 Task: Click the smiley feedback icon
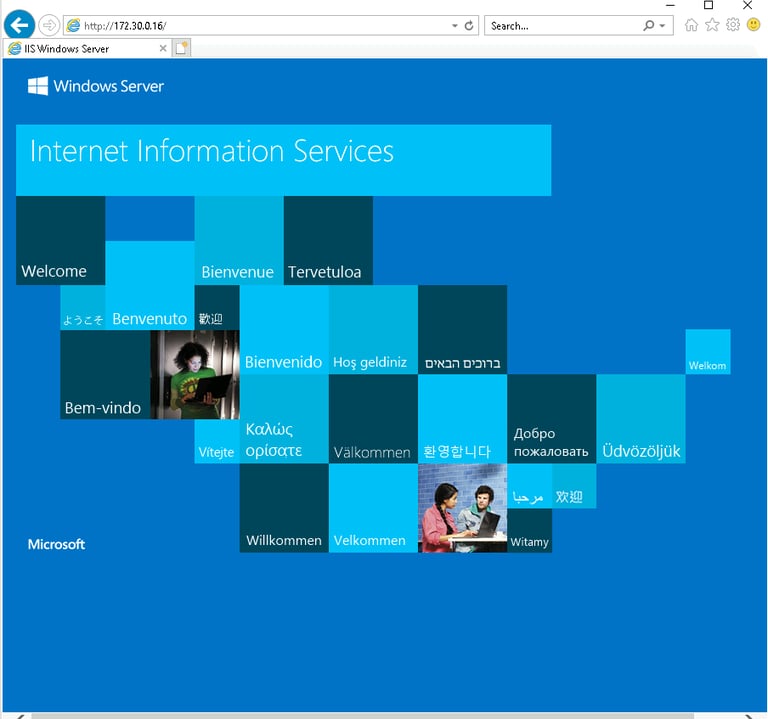pyautogui.click(x=753, y=24)
